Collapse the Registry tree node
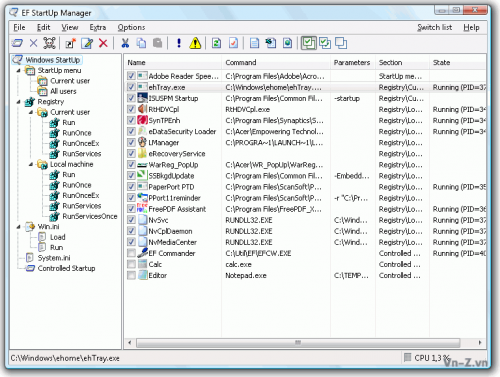The width and height of the screenshot is (500, 377). point(19,102)
